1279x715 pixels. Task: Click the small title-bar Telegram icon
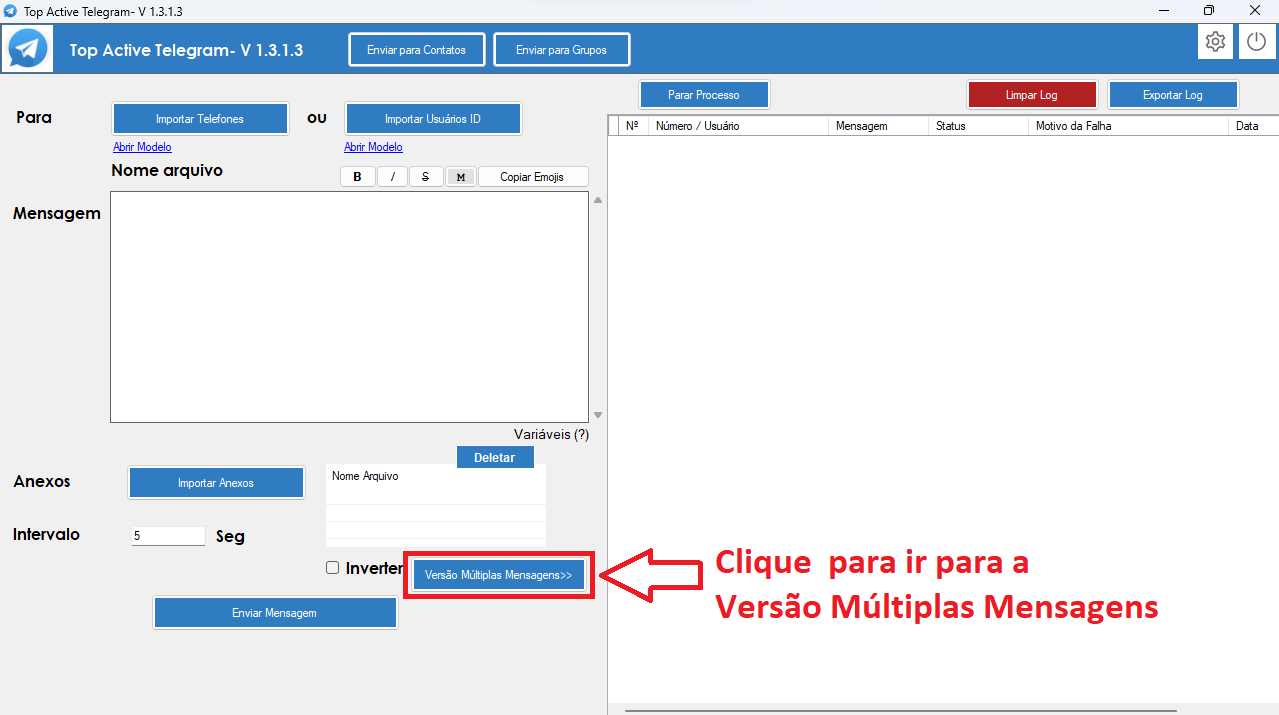[10, 11]
